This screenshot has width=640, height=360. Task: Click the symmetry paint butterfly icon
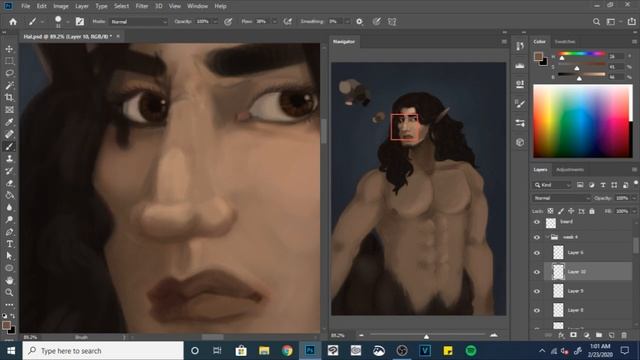click(392, 22)
